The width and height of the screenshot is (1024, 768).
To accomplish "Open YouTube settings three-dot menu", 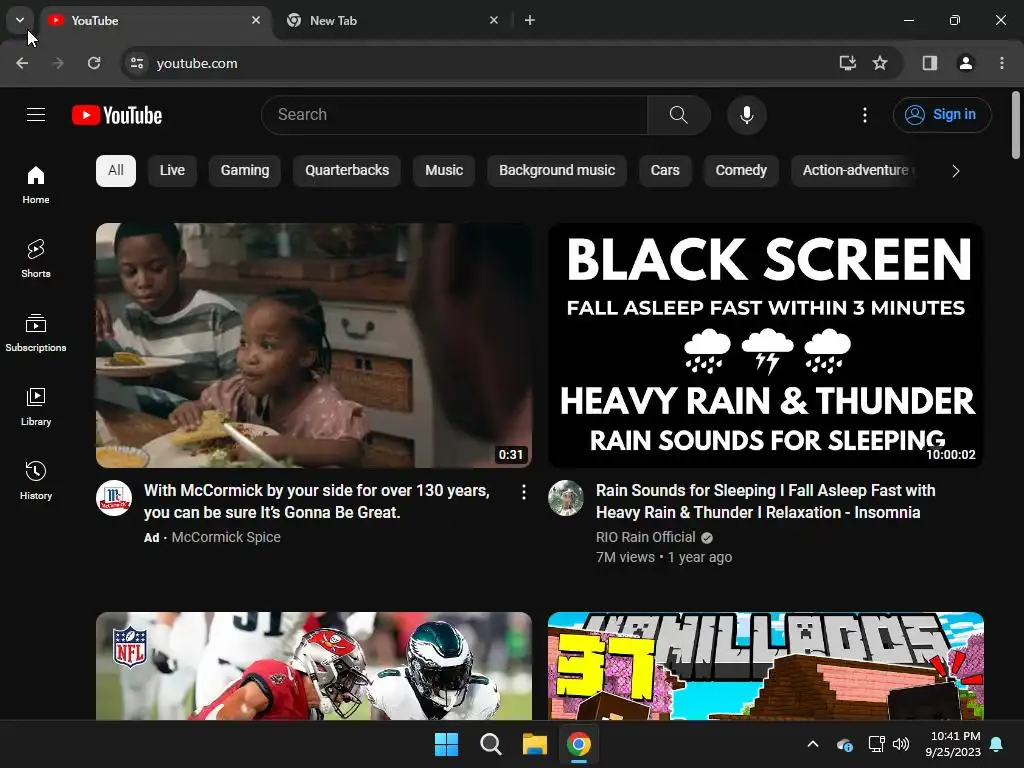I will [865, 115].
